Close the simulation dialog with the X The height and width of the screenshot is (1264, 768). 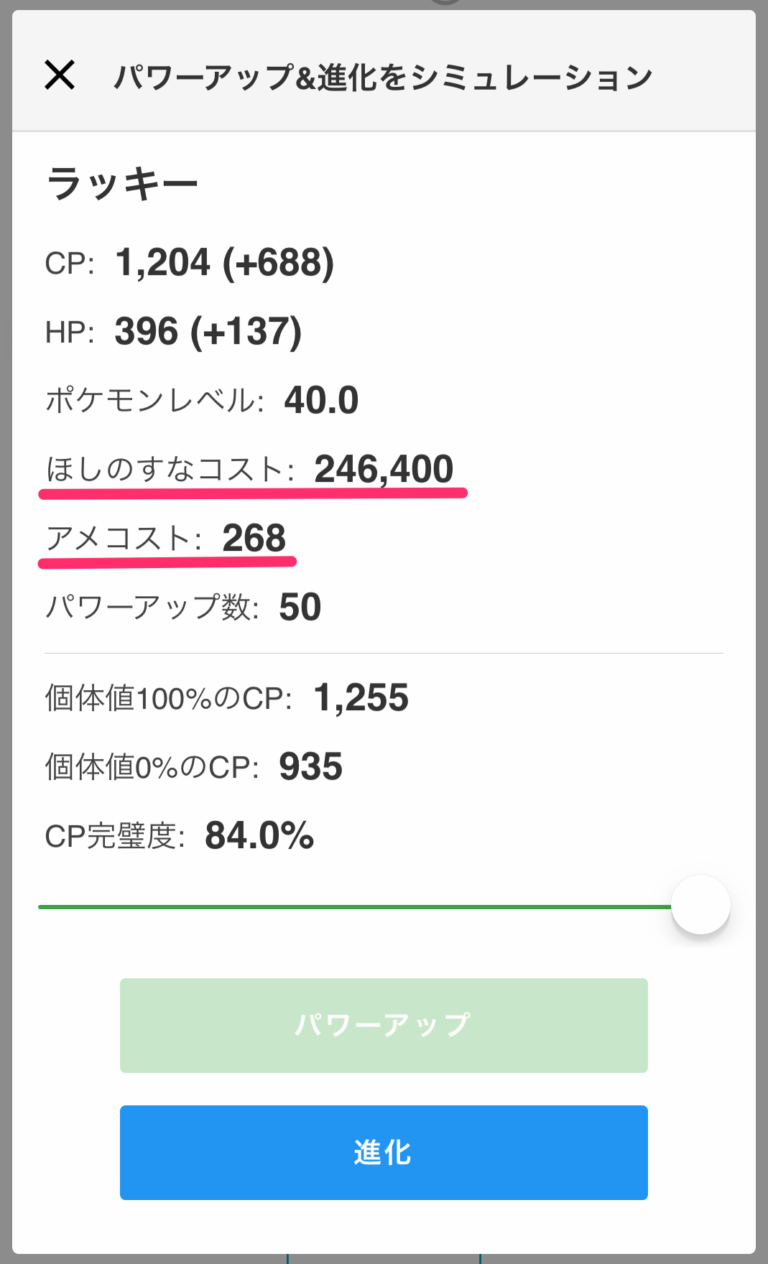[60, 75]
